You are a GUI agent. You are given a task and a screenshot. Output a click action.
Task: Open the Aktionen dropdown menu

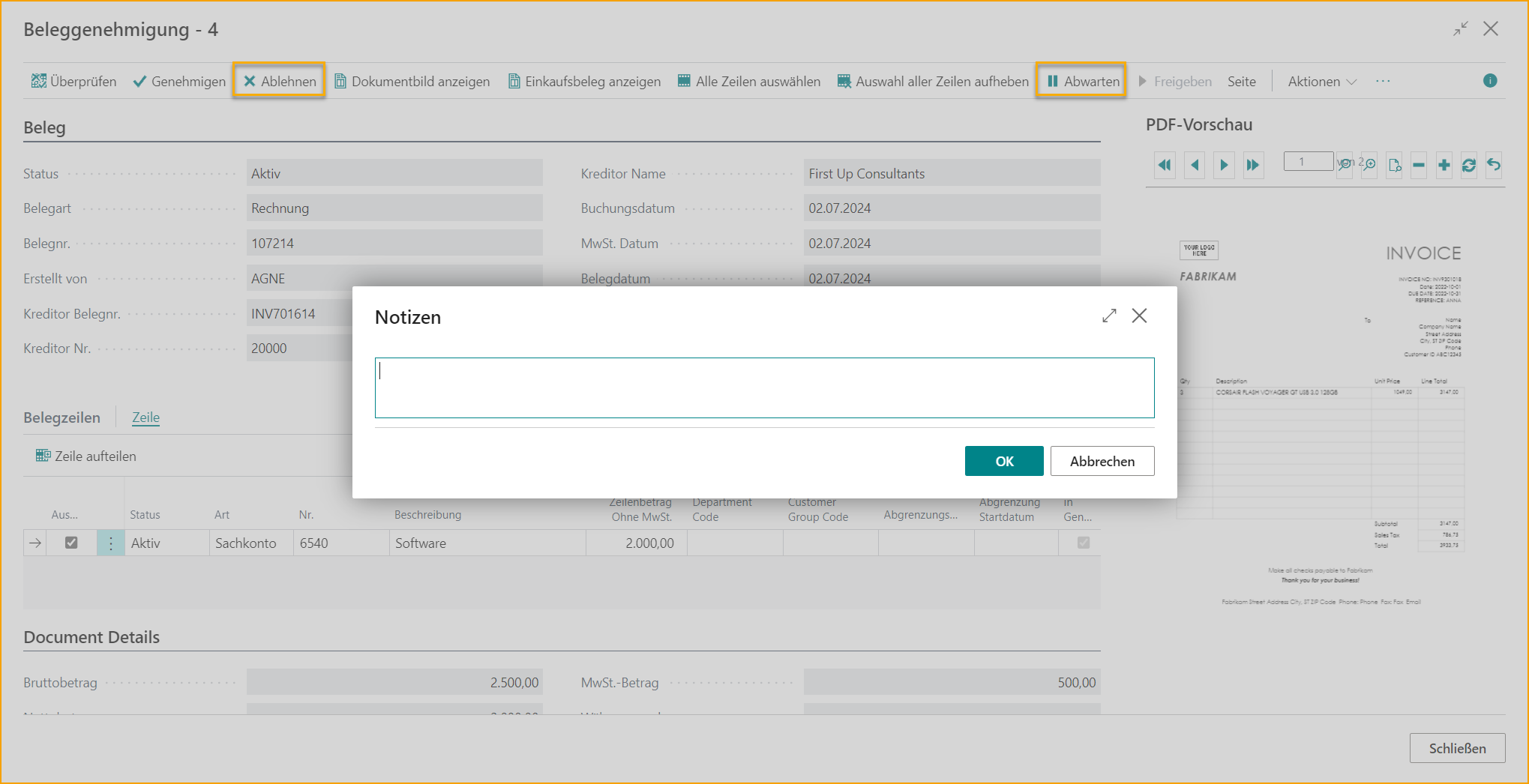point(1321,81)
